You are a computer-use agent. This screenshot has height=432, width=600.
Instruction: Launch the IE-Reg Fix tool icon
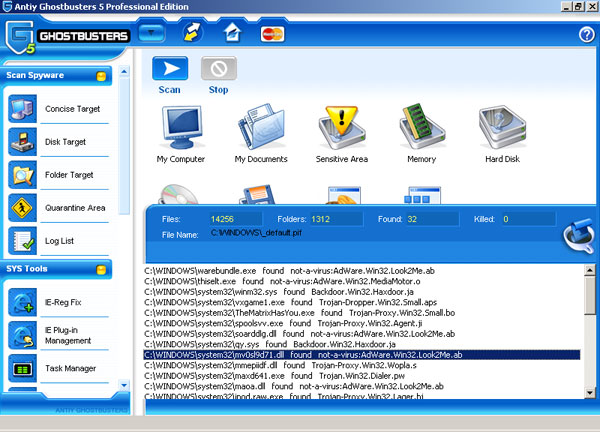[23, 302]
